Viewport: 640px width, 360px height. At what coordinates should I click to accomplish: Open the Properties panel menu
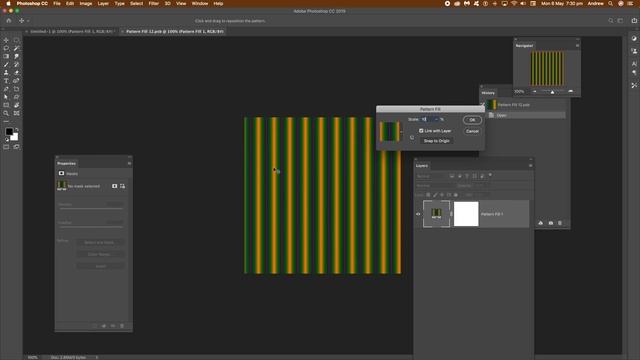click(129, 163)
